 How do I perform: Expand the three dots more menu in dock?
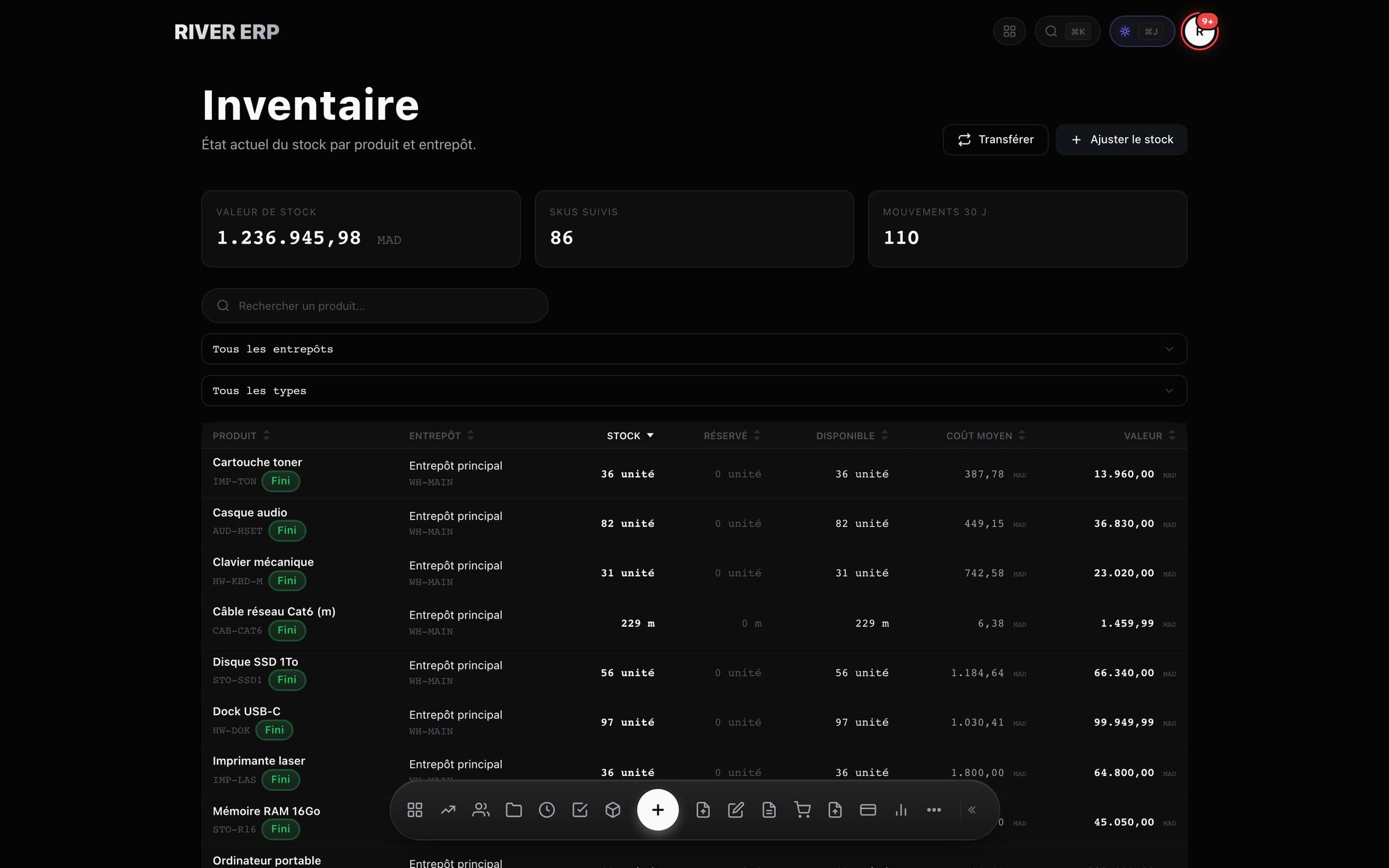(x=934, y=810)
